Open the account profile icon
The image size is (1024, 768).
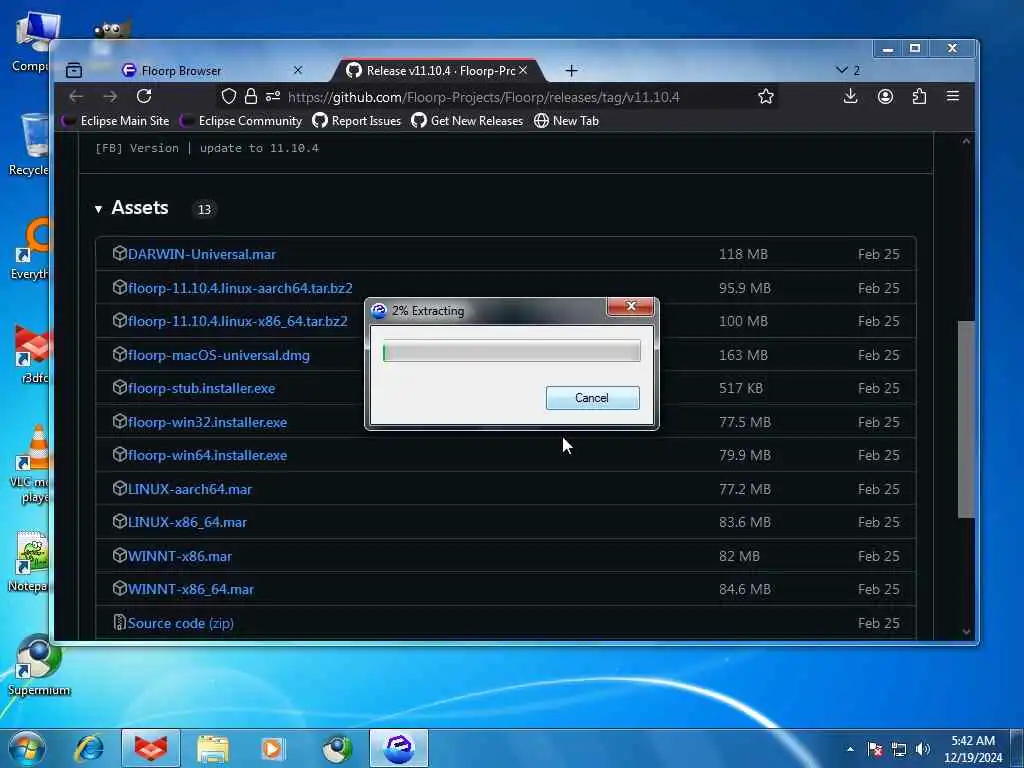tap(885, 97)
